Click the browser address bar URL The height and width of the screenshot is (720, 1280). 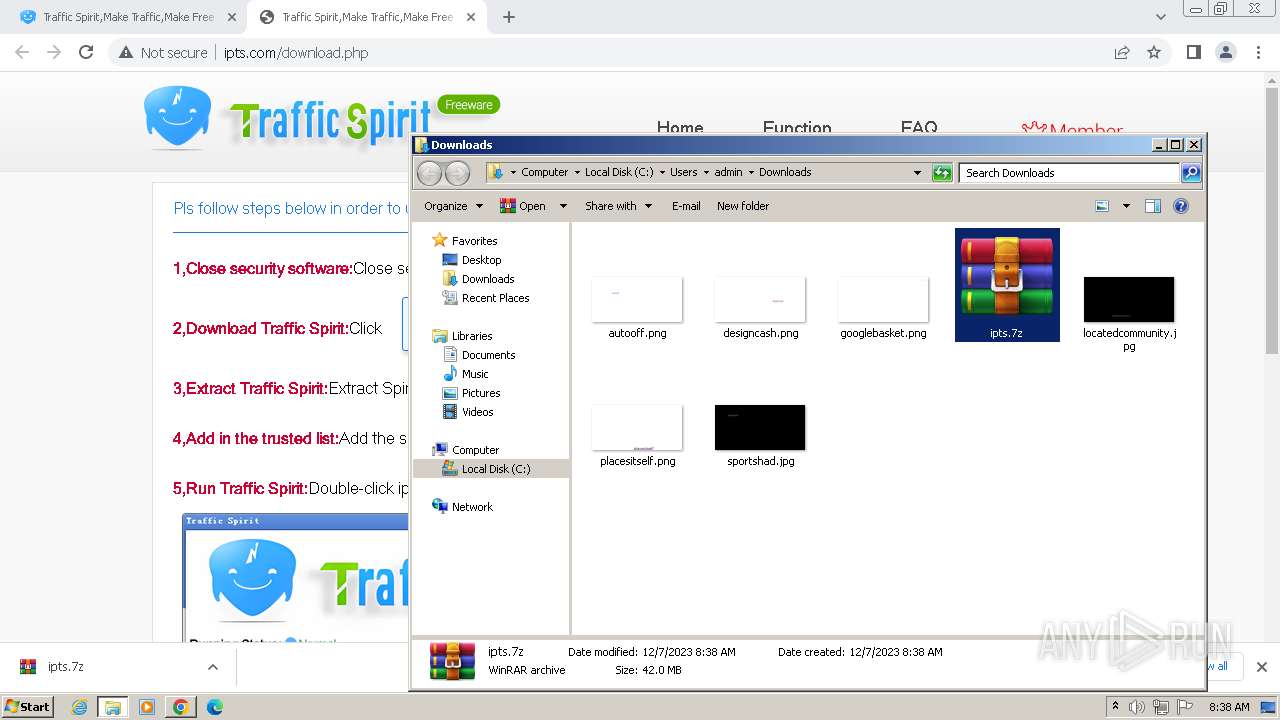(x=295, y=53)
